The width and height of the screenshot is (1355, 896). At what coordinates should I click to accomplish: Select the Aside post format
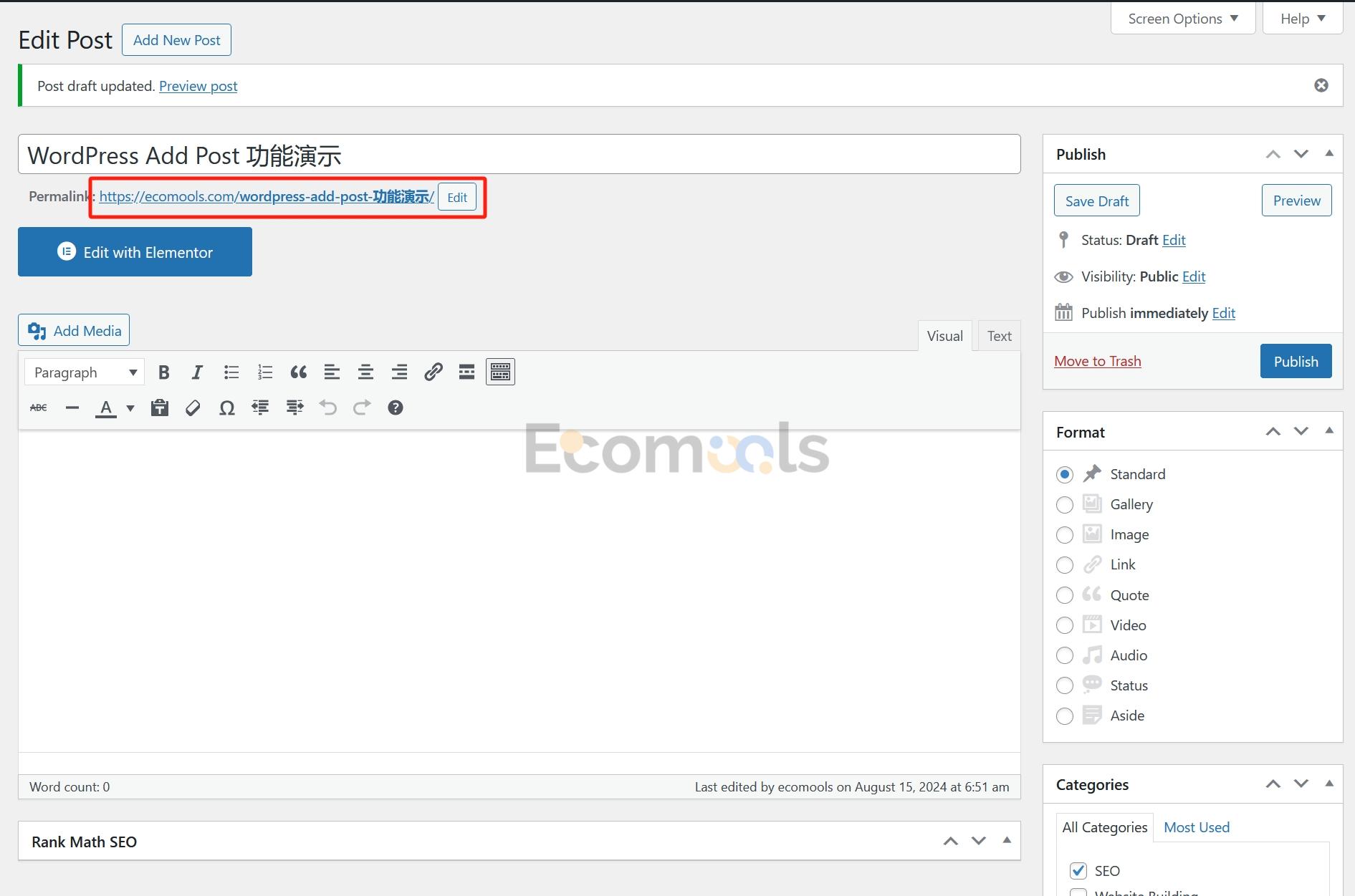[x=1065, y=716]
